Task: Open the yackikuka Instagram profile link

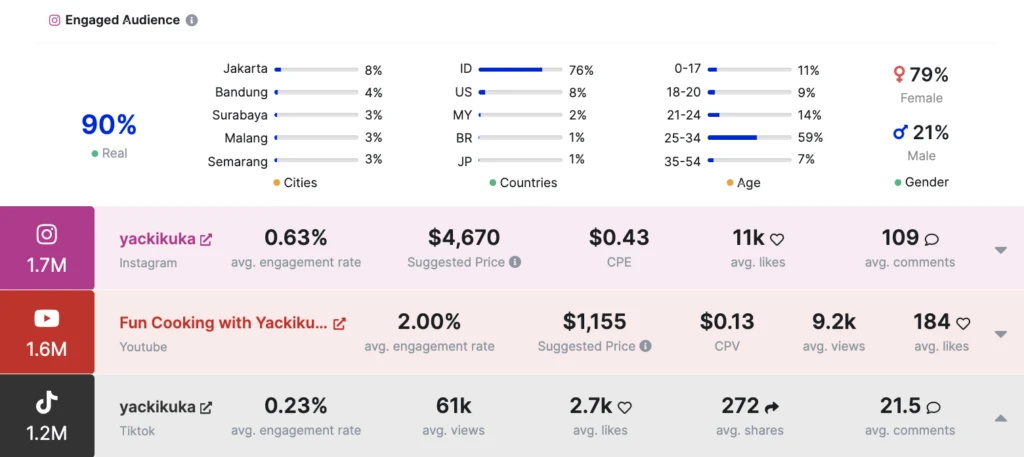Action: tap(157, 239)
